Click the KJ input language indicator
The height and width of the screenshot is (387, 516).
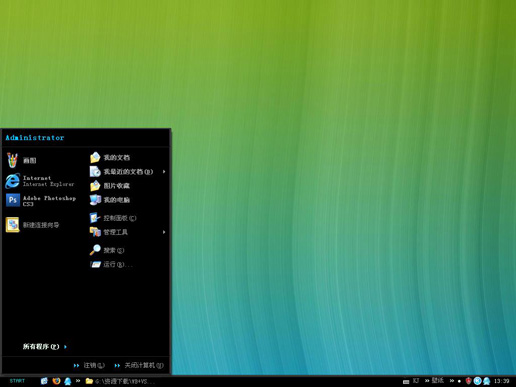416,381
